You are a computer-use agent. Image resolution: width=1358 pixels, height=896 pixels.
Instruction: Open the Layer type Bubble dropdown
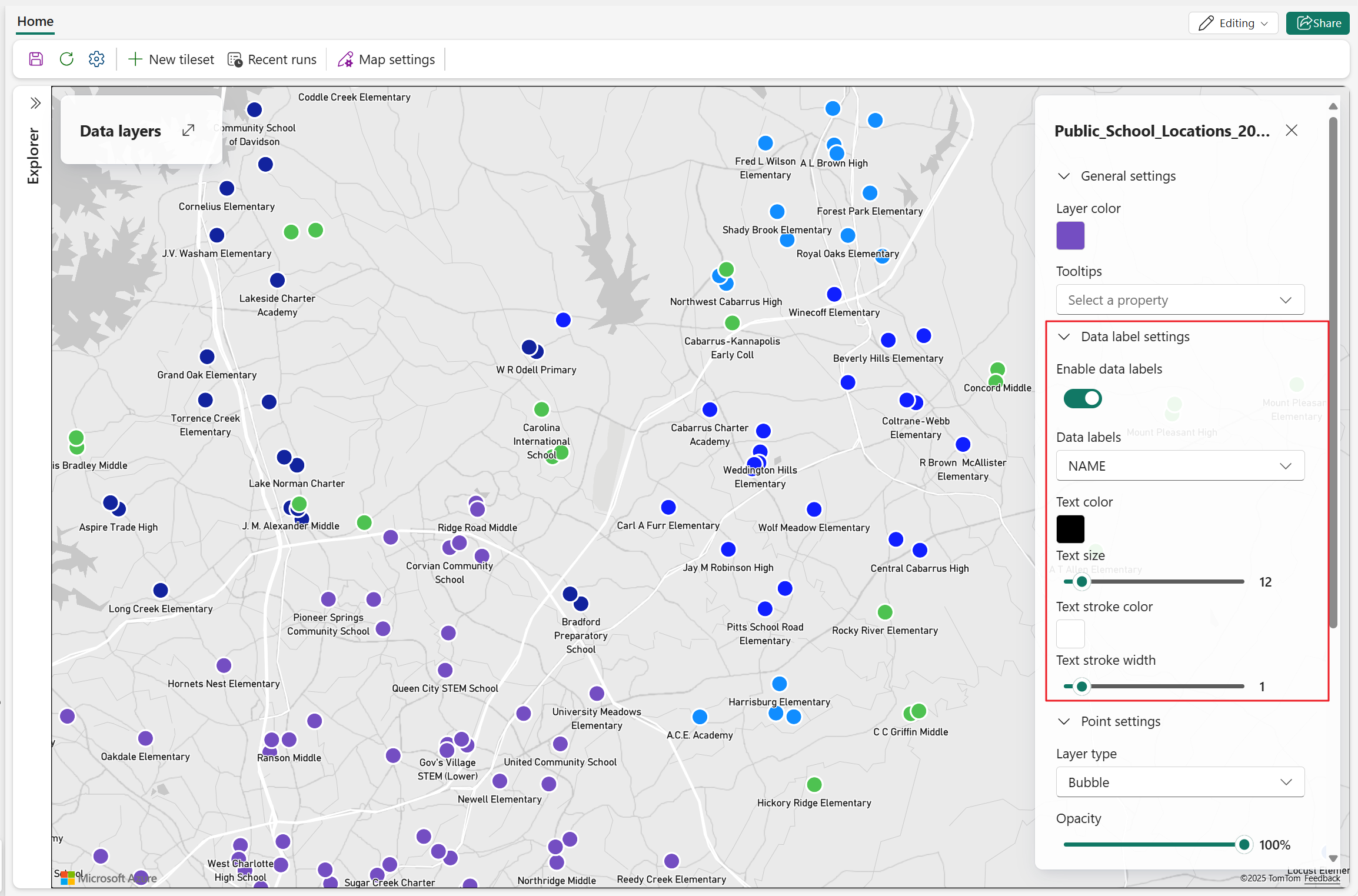pyautogui.click(x=1179, y=782)
